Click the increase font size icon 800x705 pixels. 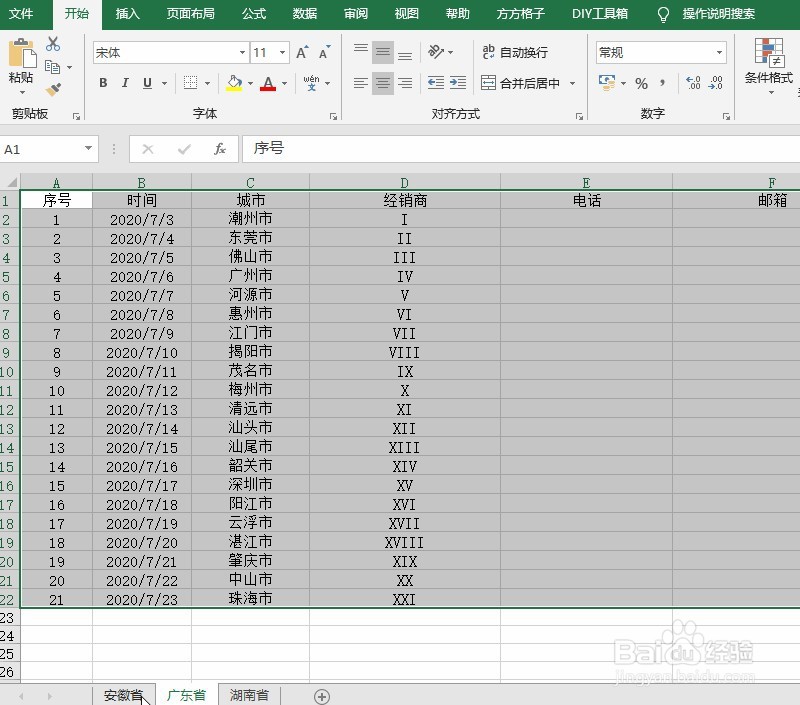point(303,51)
